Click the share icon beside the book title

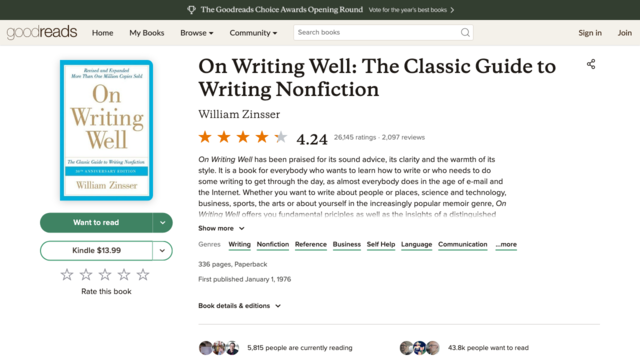[591, 64]
